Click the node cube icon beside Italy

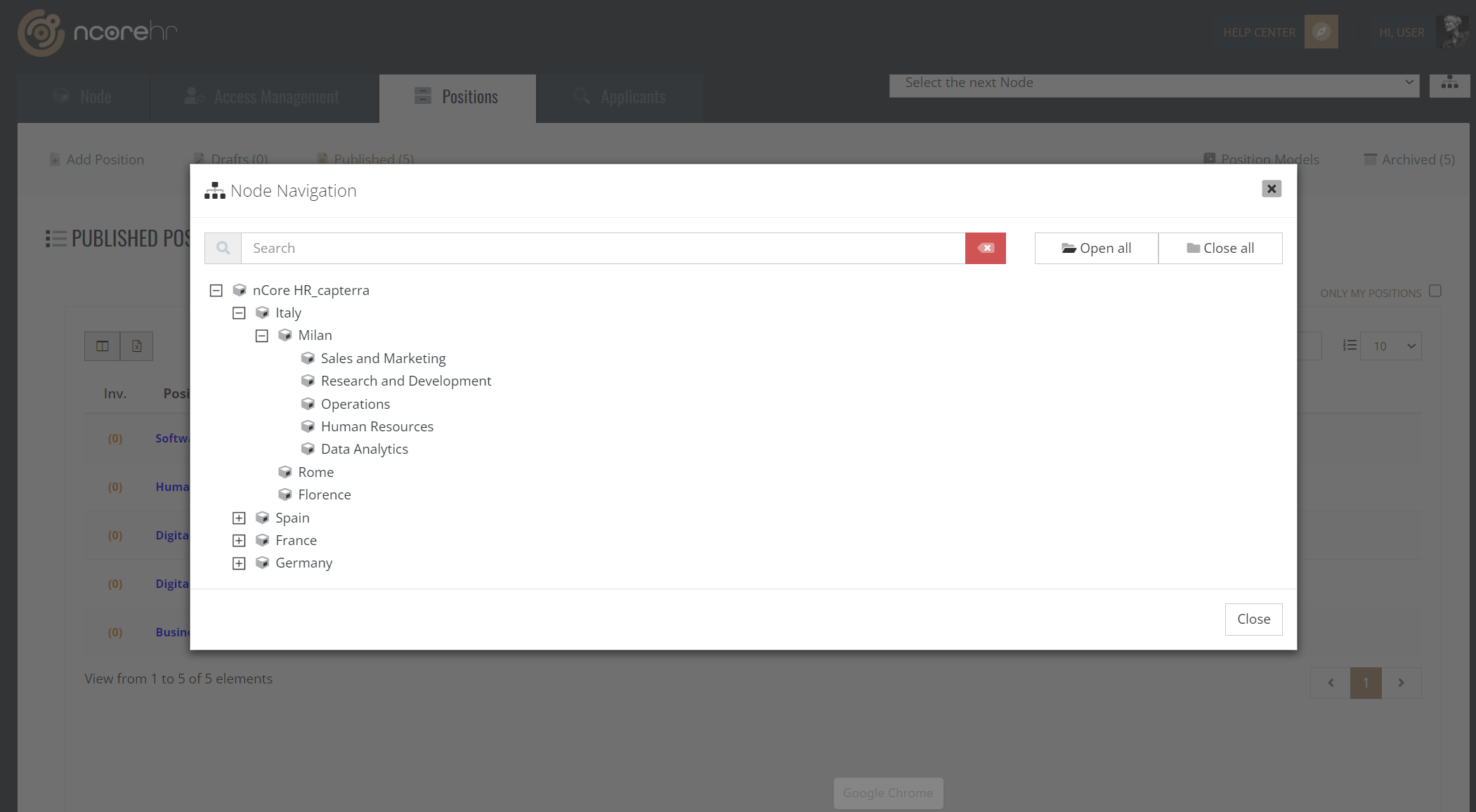click(263, 313)
